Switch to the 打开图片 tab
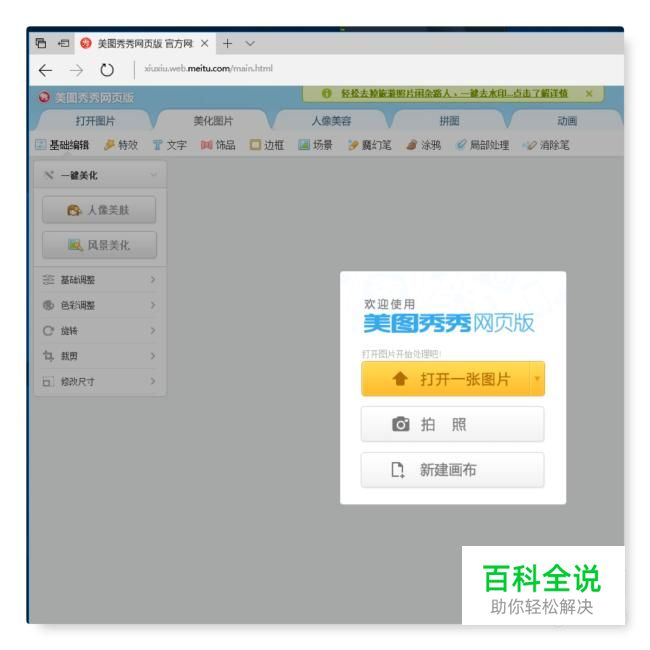Screen dimensions: 650x650 coord(95,121)
